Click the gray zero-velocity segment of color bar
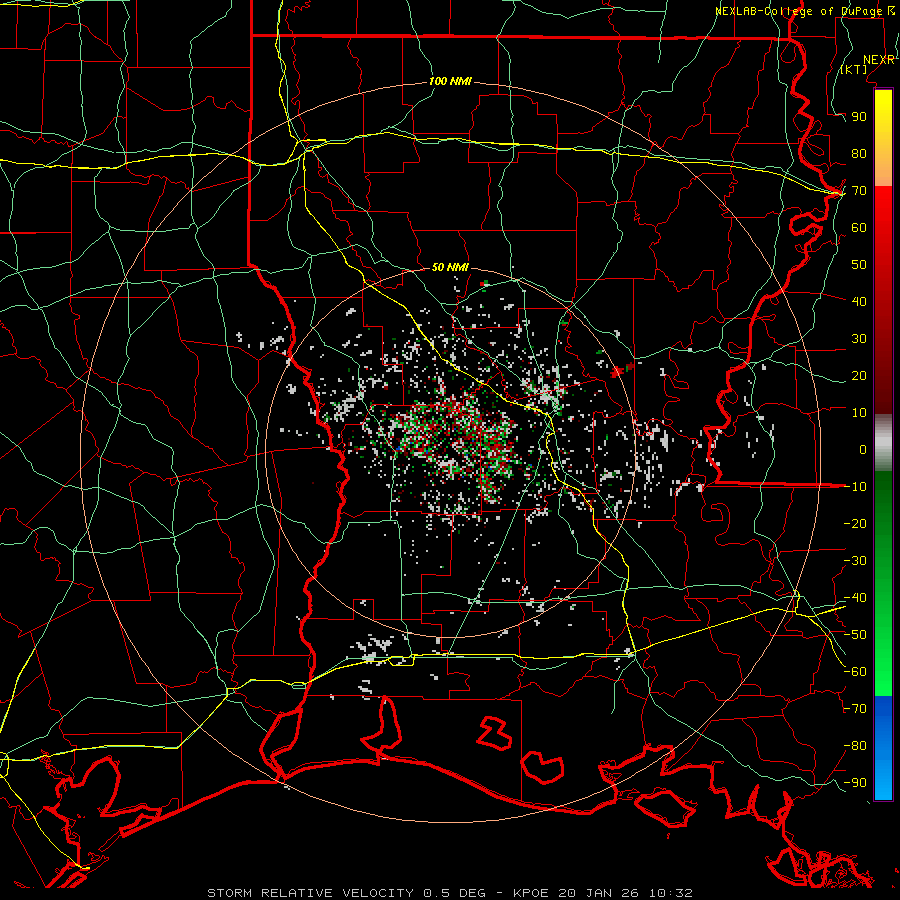This screenshot has height=900, width=900. pos(883,443)
